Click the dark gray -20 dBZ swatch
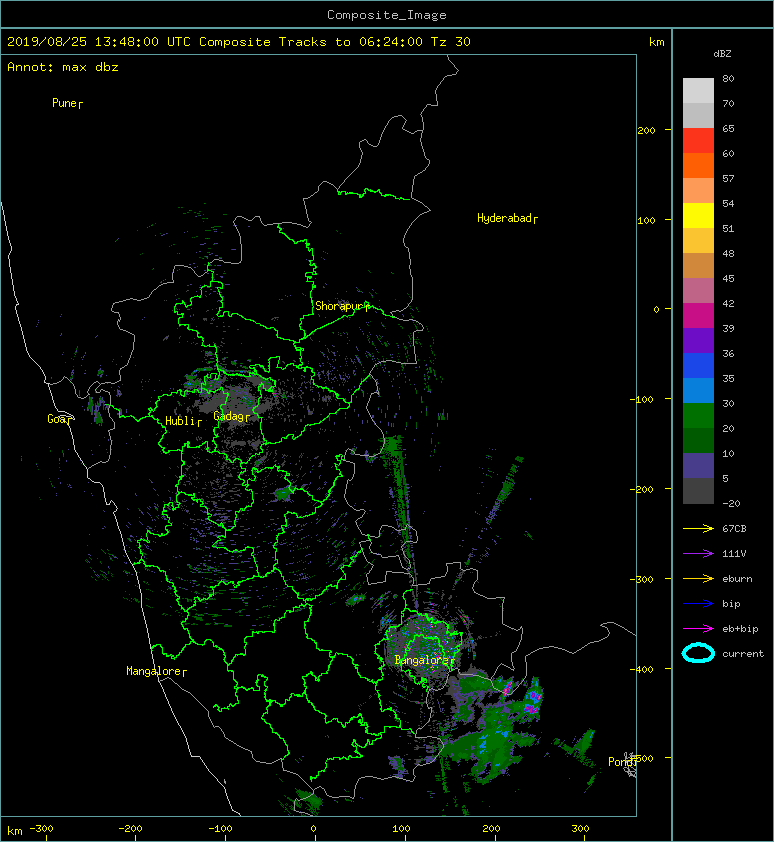Viewport: 774px width, 842px height. (698, 491)
